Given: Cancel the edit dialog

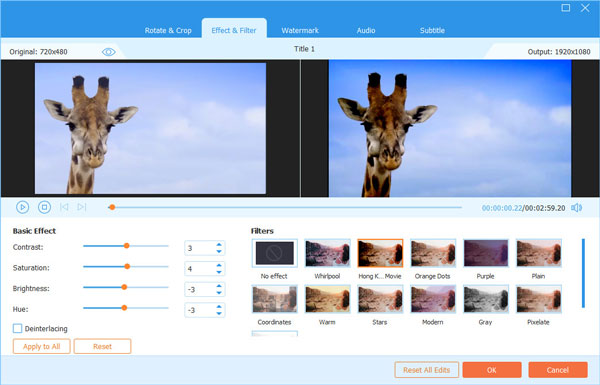Looking at the screenshot, I should tap(558, 370).
